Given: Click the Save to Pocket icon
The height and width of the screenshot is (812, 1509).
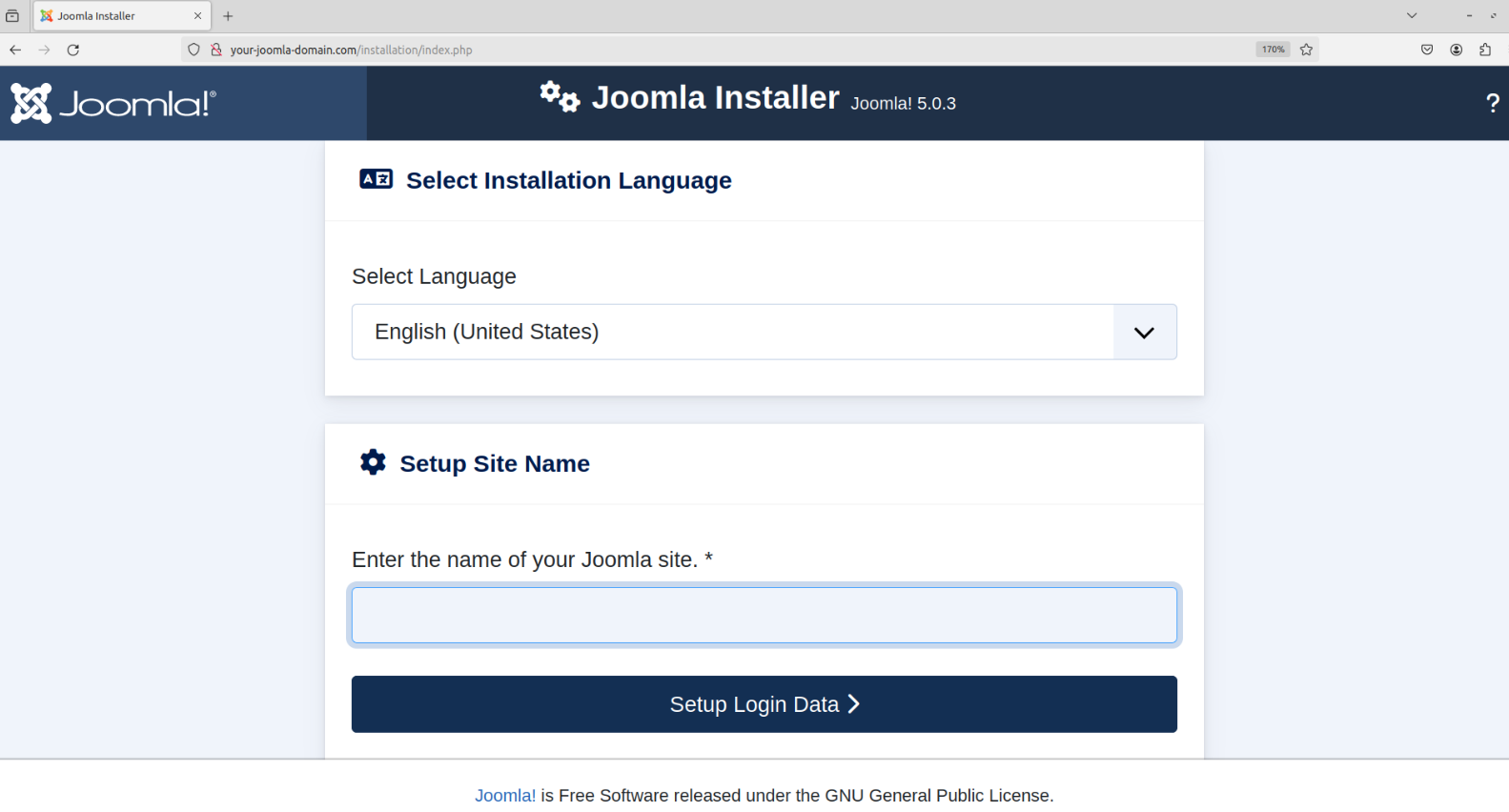Looking at the screenshot, I should click(x=1426, y=50).
